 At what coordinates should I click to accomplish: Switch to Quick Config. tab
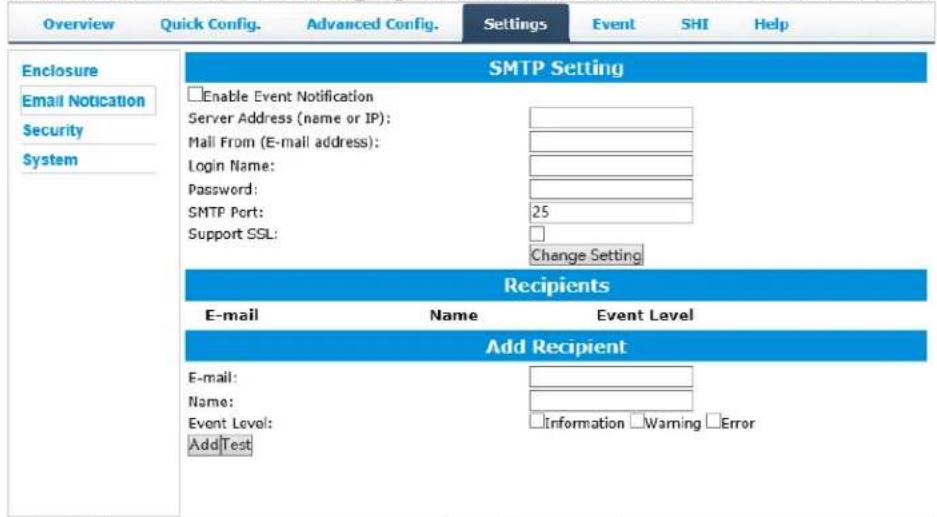pyautogui.click(x=210, y=25)
